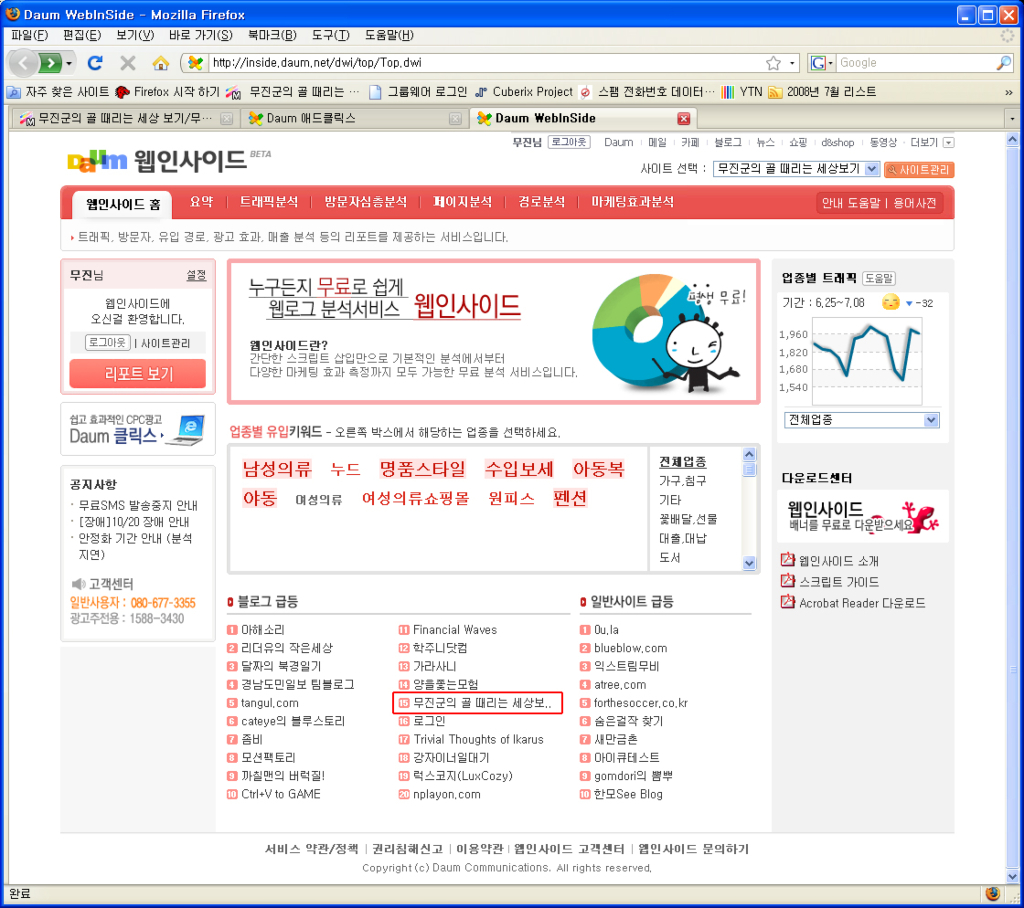Reload the page with the refresh icon

point(95,63)
